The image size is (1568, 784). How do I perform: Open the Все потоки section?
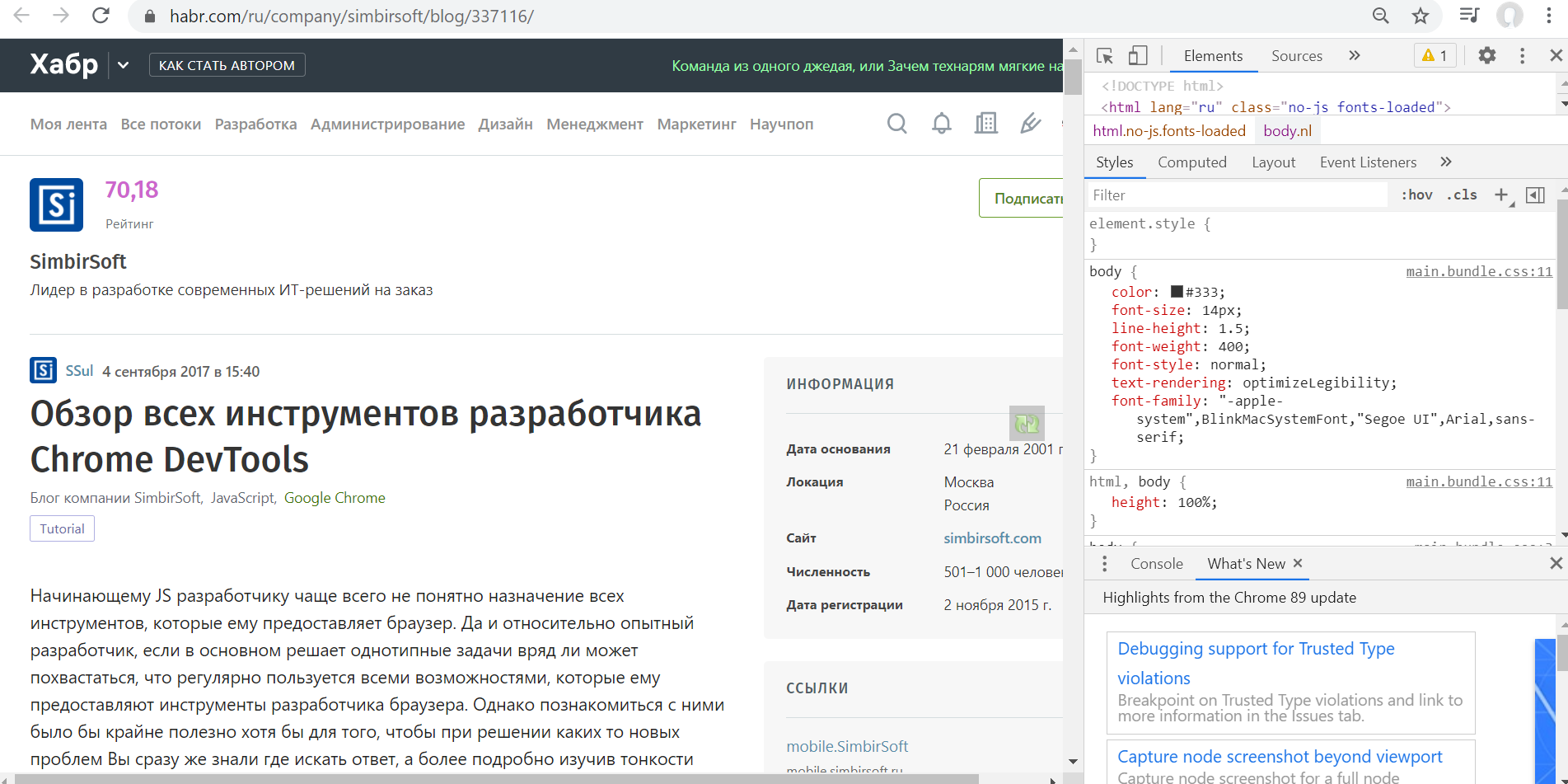161,124
